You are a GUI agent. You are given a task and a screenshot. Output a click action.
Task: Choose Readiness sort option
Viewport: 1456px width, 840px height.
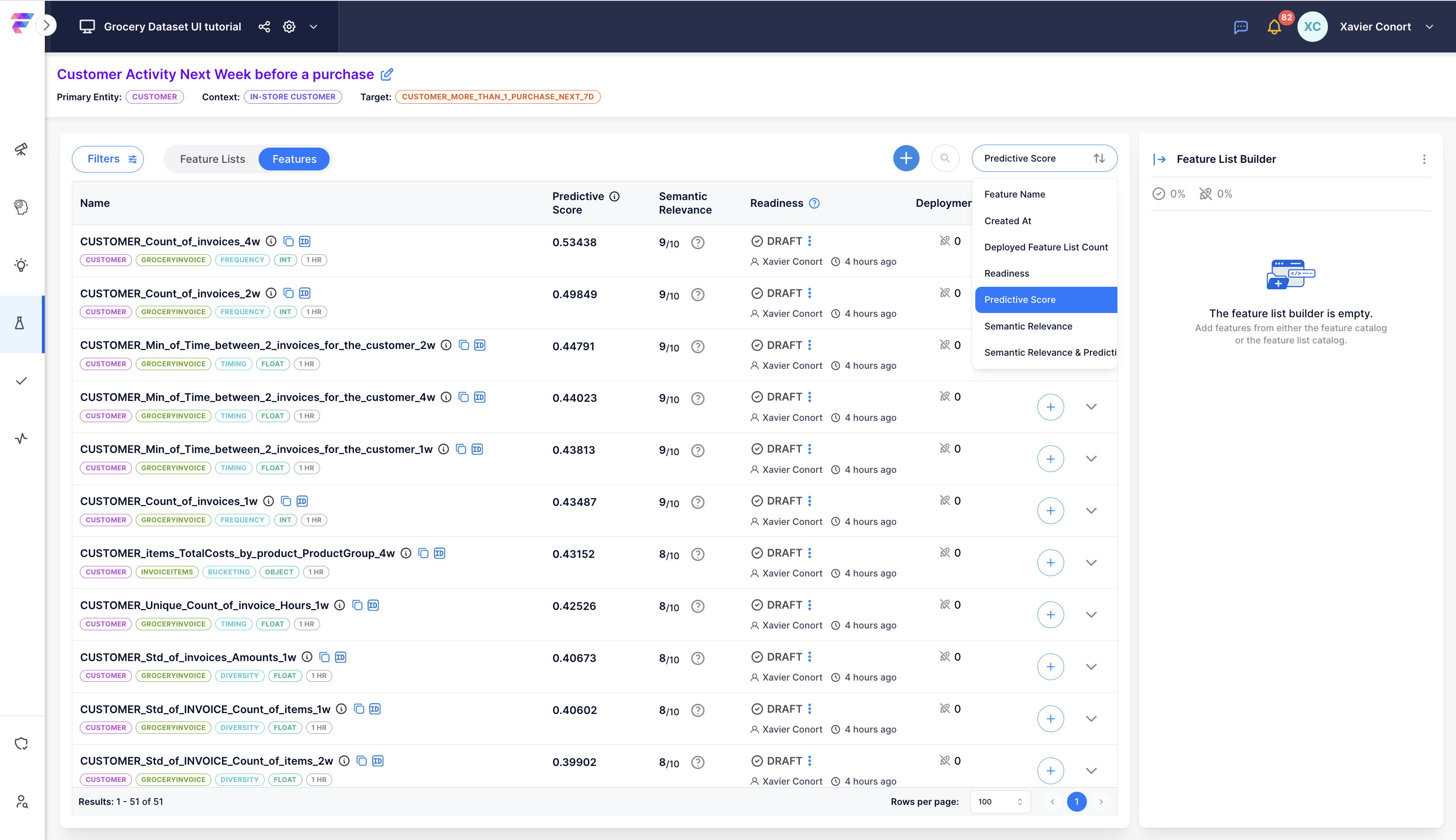point(1045,274)
